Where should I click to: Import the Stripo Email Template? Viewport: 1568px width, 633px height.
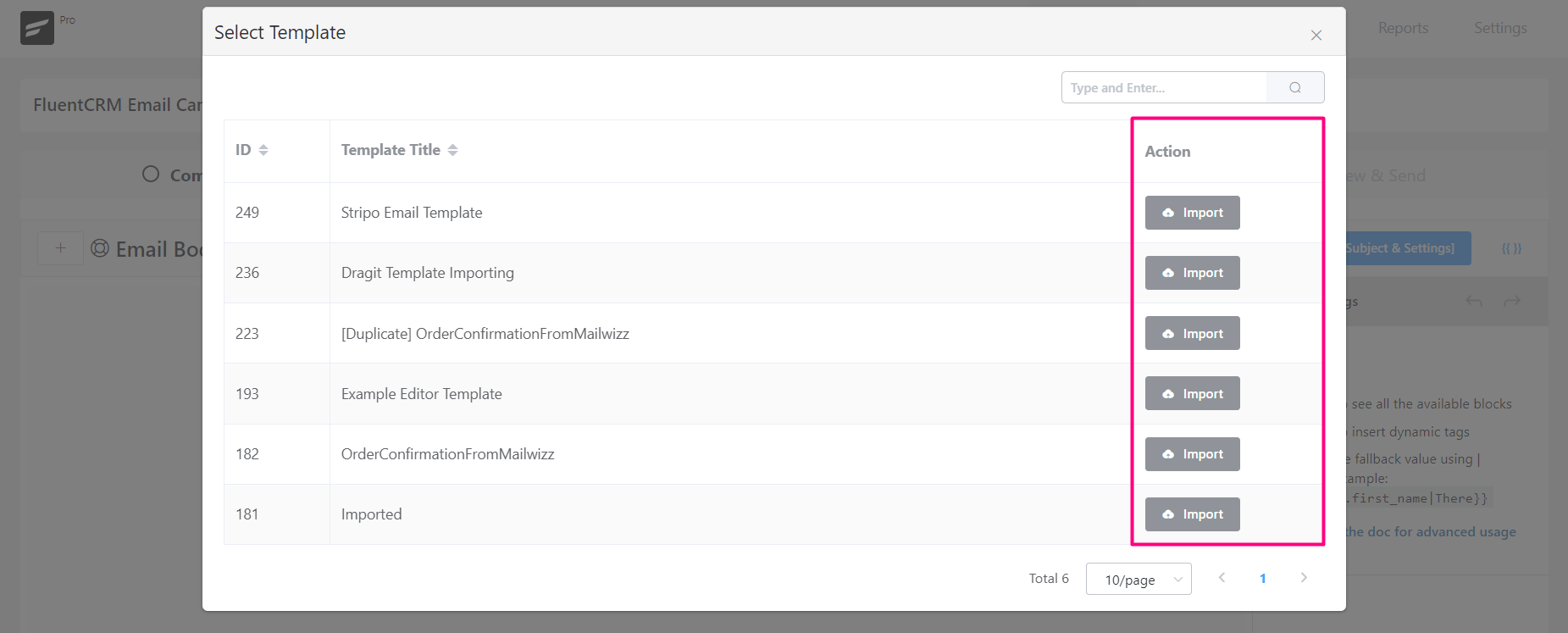(1192, 213)
